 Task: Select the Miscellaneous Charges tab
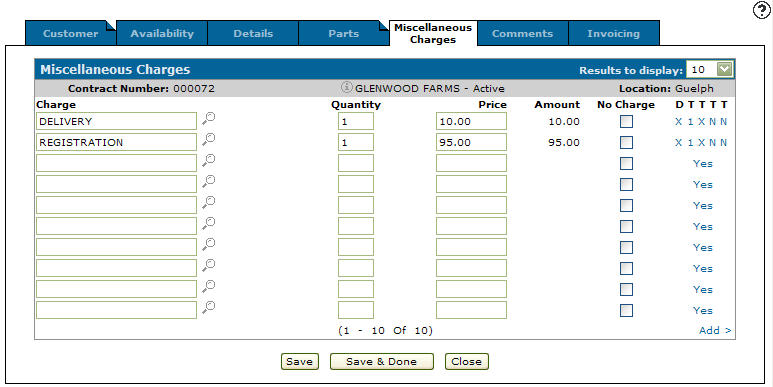click(x=433, y=34)
